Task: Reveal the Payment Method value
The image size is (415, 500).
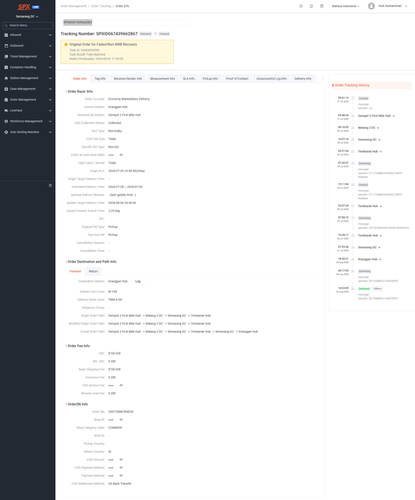Action: 121,476
